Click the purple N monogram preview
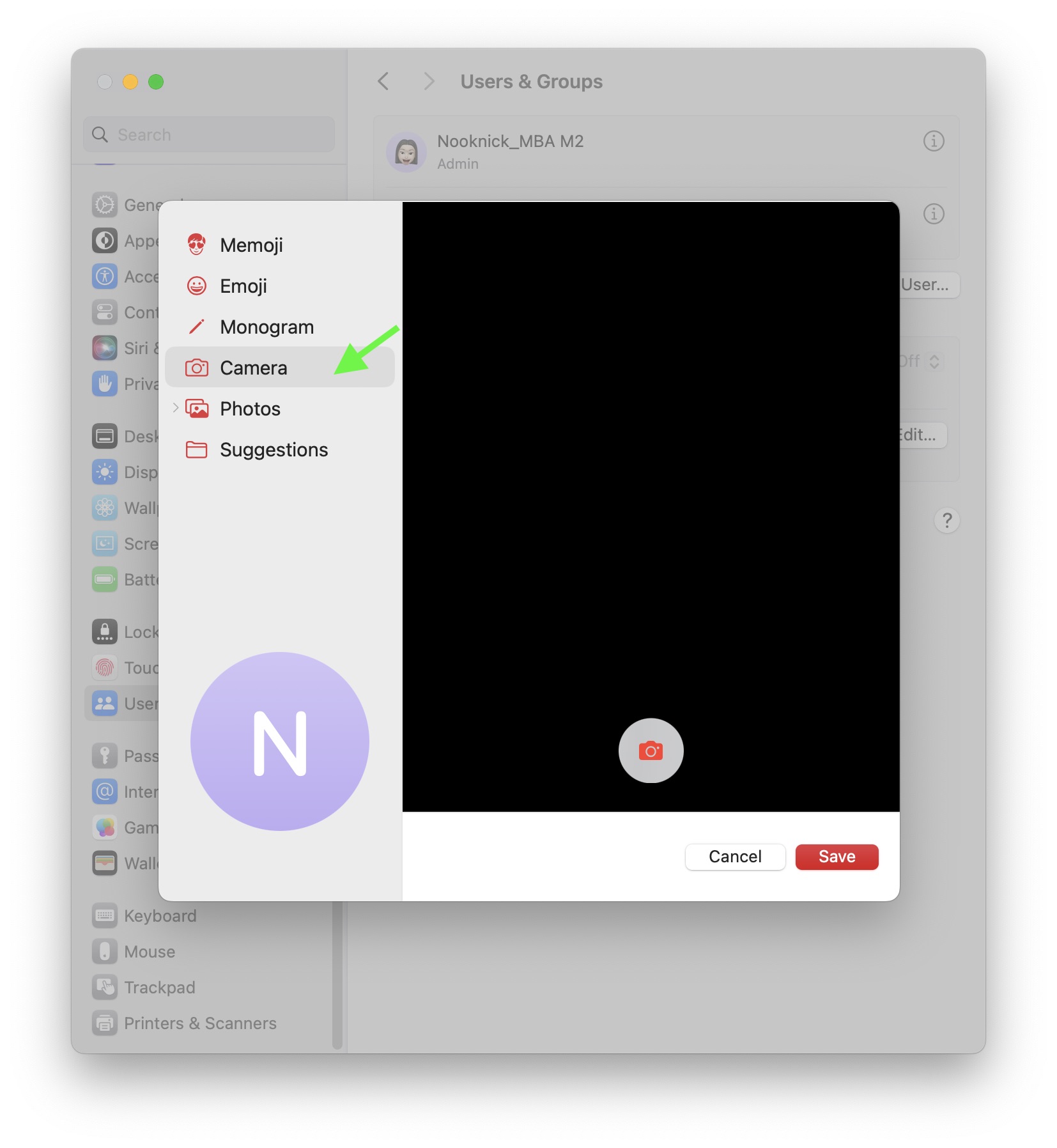Viewport: 1057px width, 1148px height. point(280,741)
